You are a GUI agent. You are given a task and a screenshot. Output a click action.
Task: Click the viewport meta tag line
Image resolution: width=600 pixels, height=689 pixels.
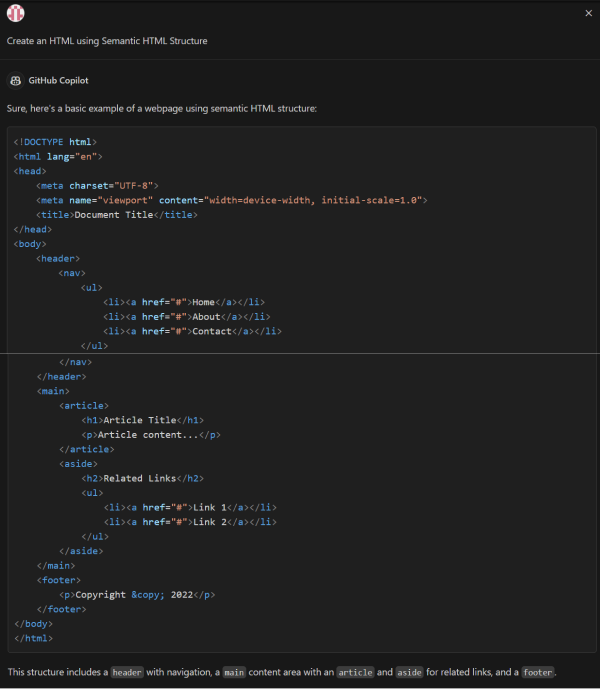(x=231, y=200)
